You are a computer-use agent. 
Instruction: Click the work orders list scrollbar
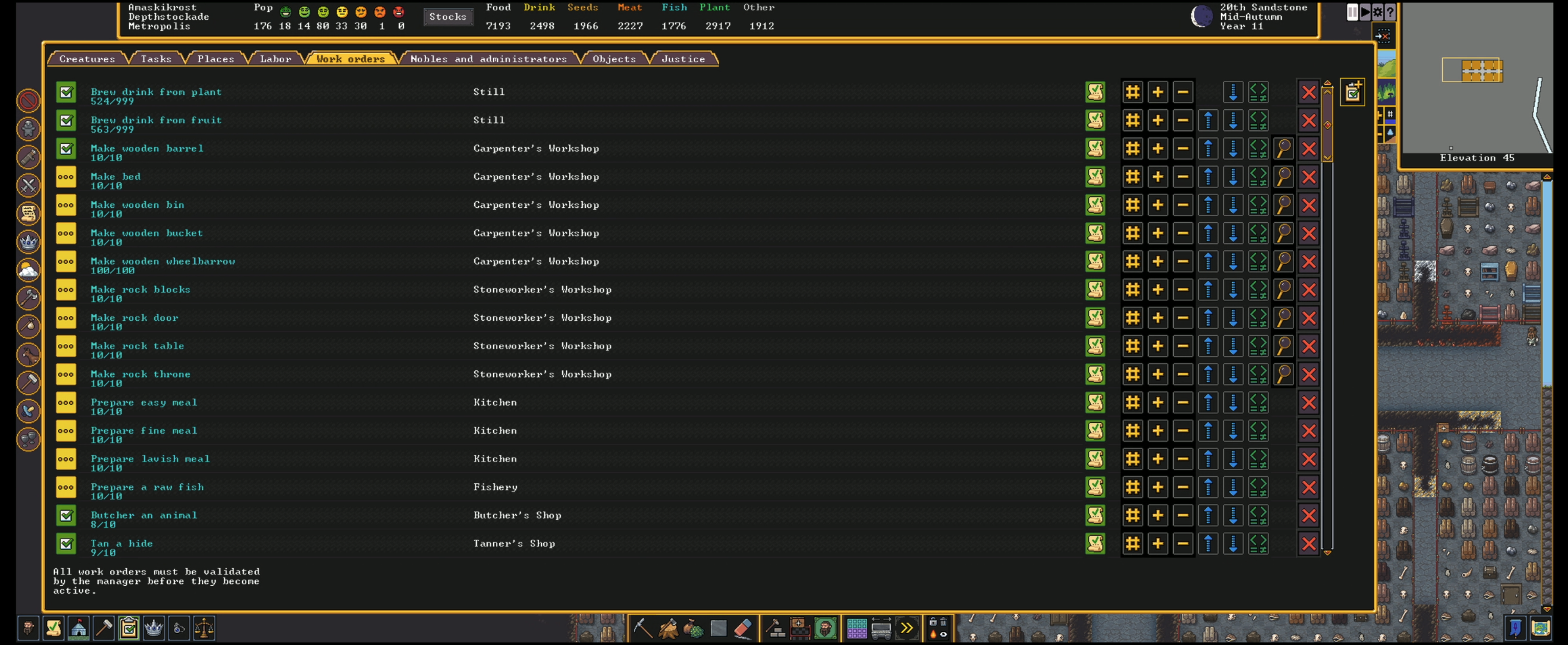(x=1328, y=125)
